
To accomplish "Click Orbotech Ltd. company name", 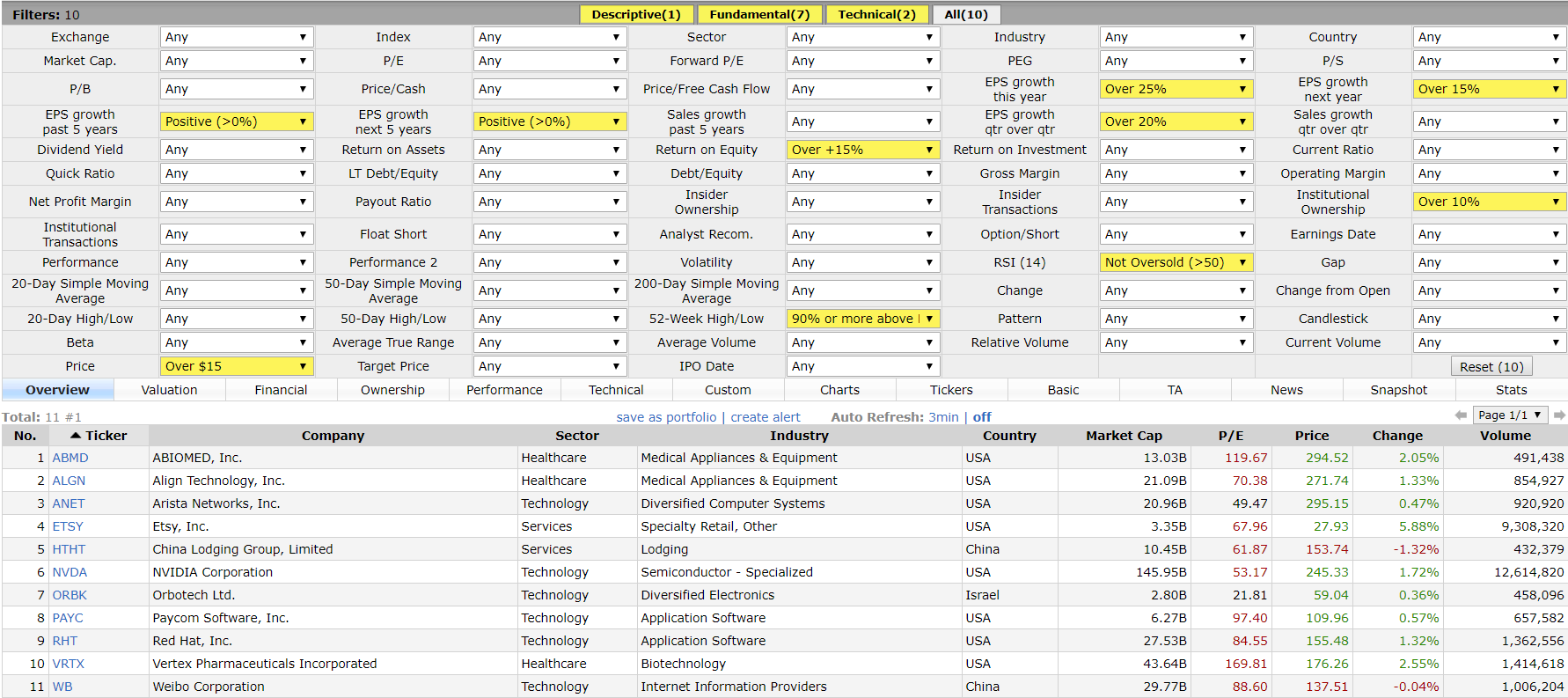I will (x=194, y=595).
